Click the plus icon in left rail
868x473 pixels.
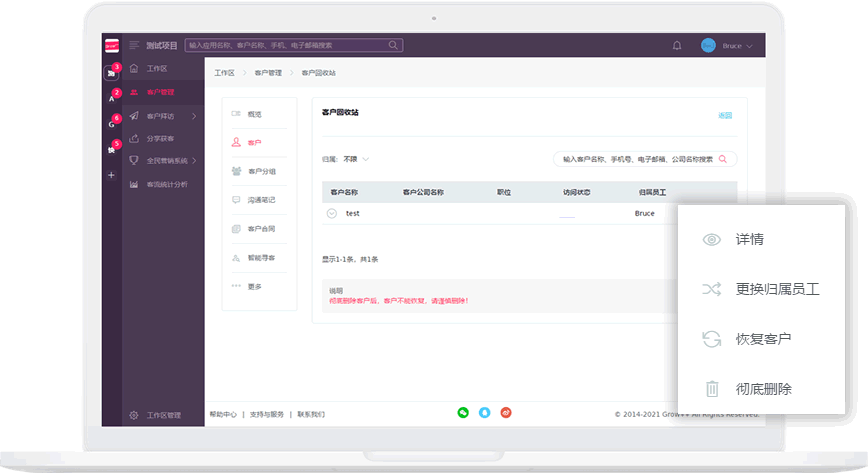pos(111,175)
